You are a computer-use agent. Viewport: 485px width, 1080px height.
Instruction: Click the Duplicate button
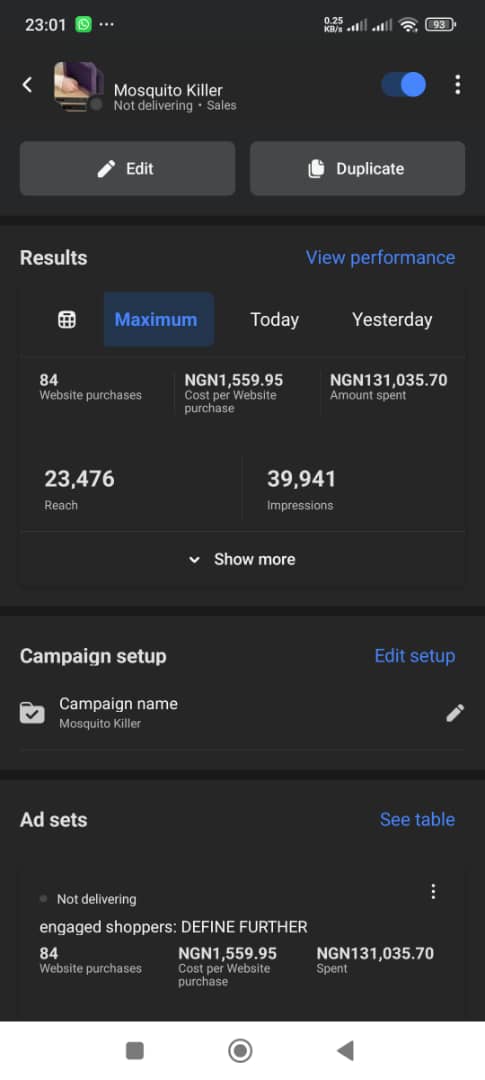[x=358, y=169]
